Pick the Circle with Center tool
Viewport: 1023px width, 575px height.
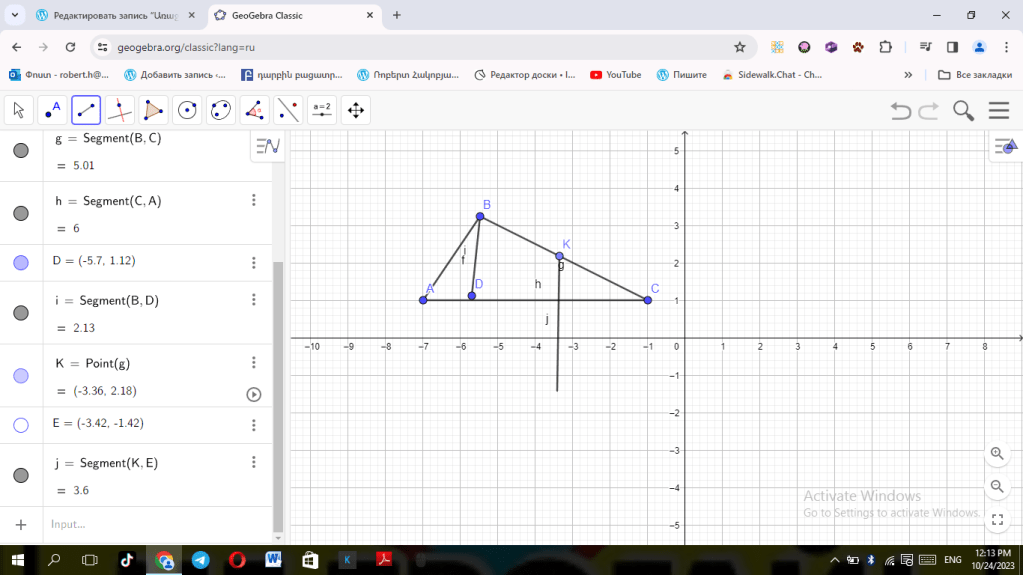tap(187, 110)
